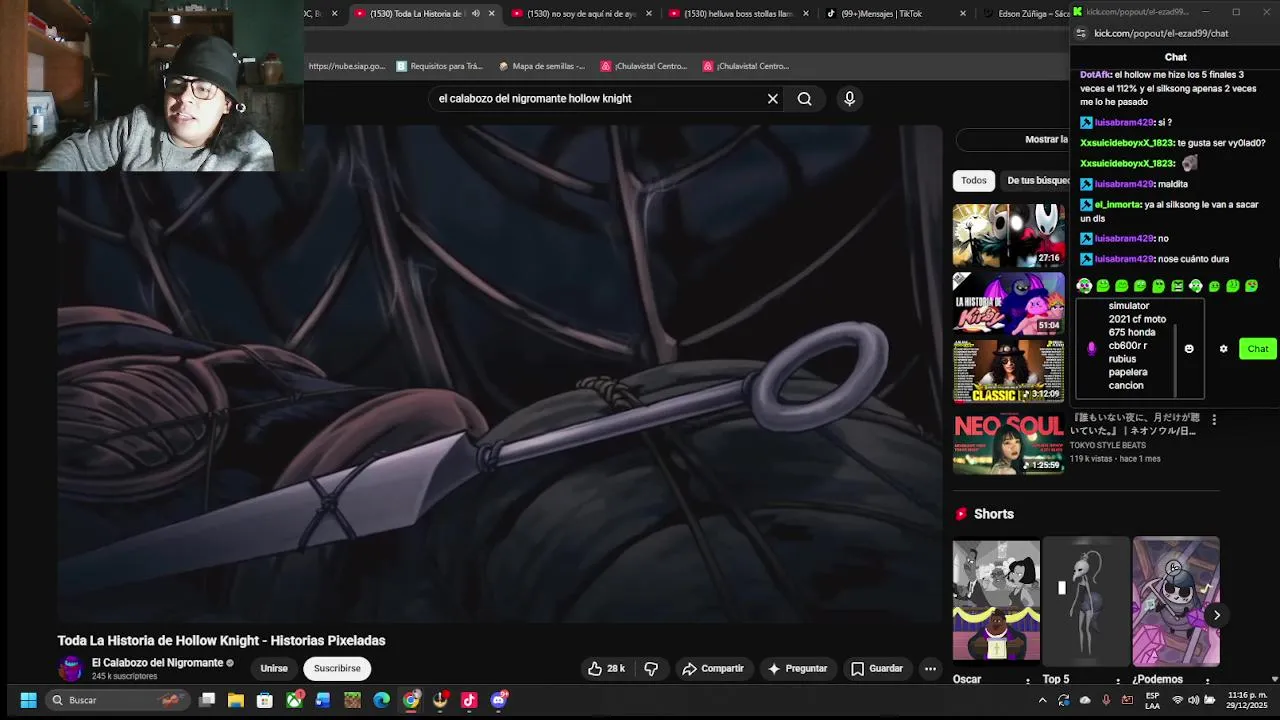Select the De tus búsquedas chip
The height and width of the screenshot is (720, 1280).
tap(1035, 181)
